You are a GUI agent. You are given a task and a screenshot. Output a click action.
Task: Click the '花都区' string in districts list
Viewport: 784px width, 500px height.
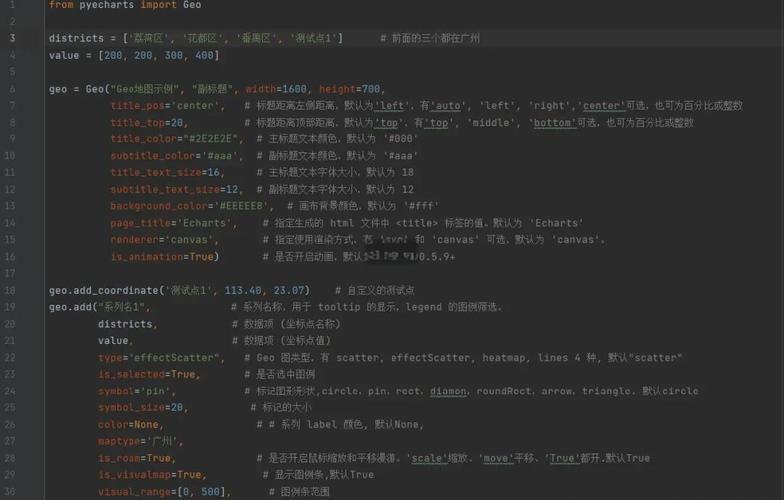coord(202,38)
